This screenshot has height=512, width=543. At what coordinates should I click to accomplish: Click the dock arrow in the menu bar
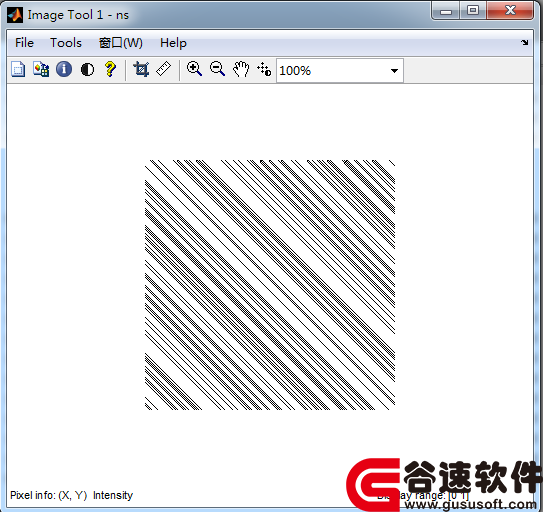click(x=525, y=43)
